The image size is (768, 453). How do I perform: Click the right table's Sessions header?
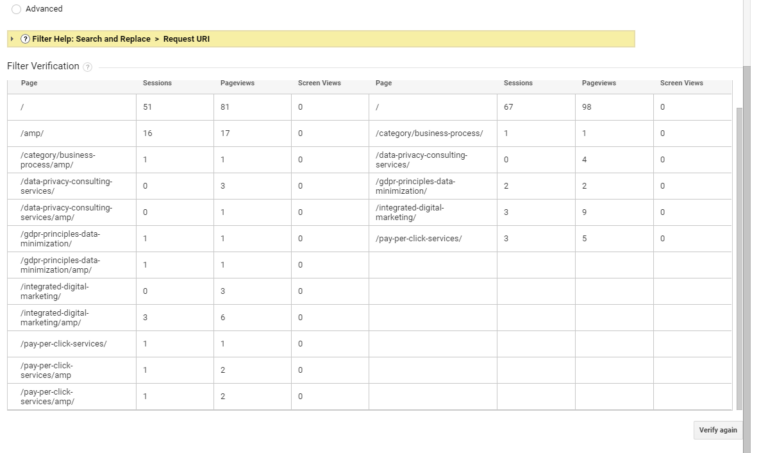518,83
